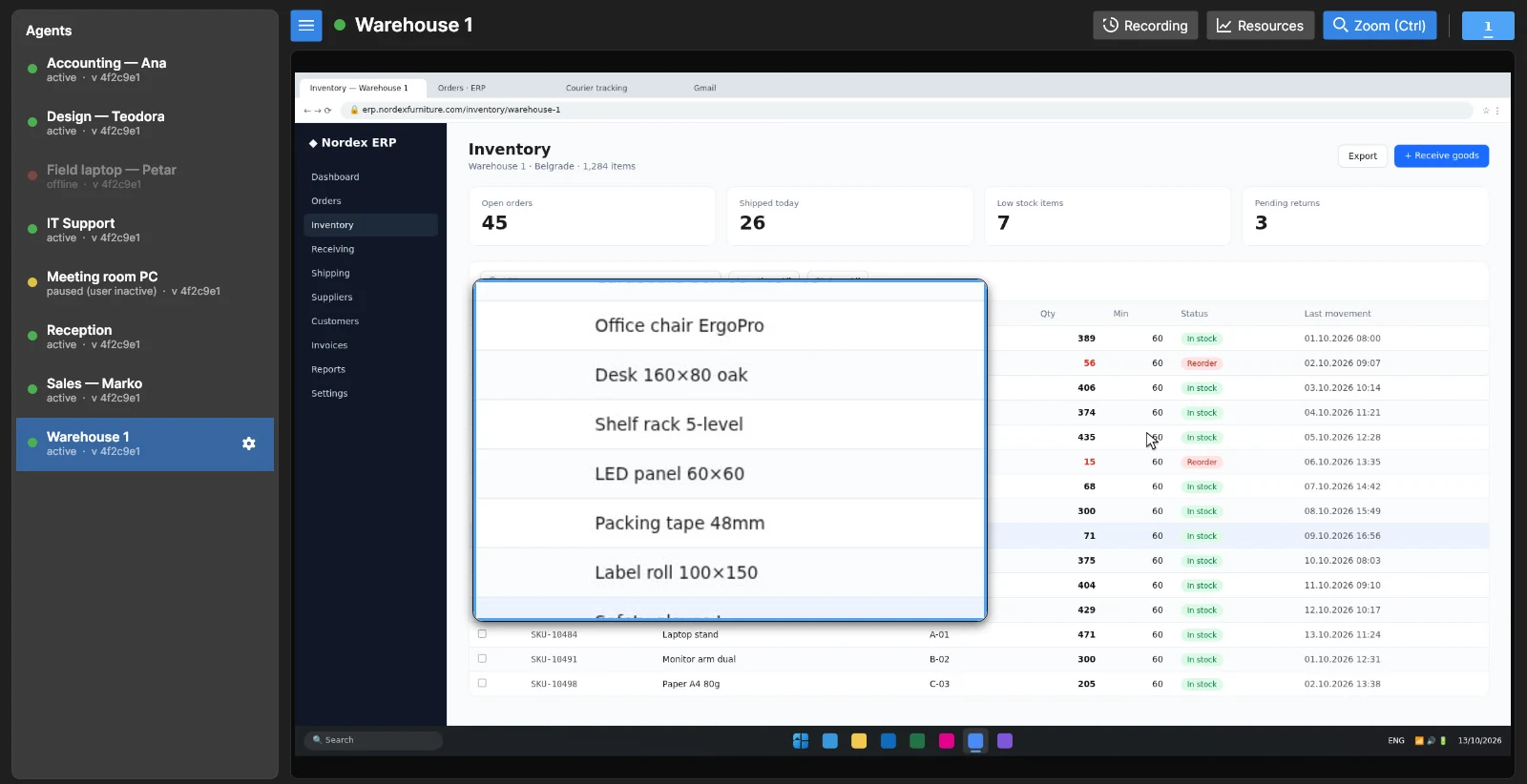Open the hamburger menu beside Warehouse 1 title
Screen dimensions: 1527x784
pyautogui.click(x=306, y=26)
